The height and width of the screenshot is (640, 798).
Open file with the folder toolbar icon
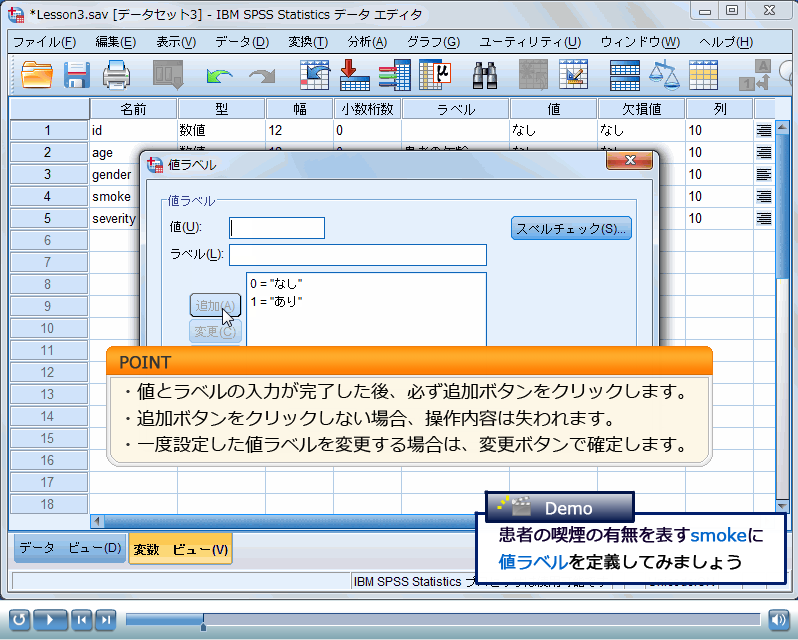(37, 75)
